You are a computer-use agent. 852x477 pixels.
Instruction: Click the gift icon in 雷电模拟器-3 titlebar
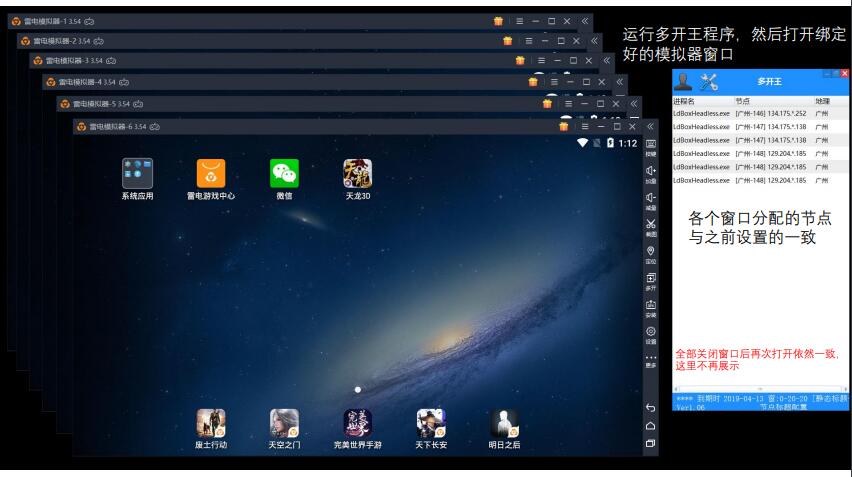(520, 60)
